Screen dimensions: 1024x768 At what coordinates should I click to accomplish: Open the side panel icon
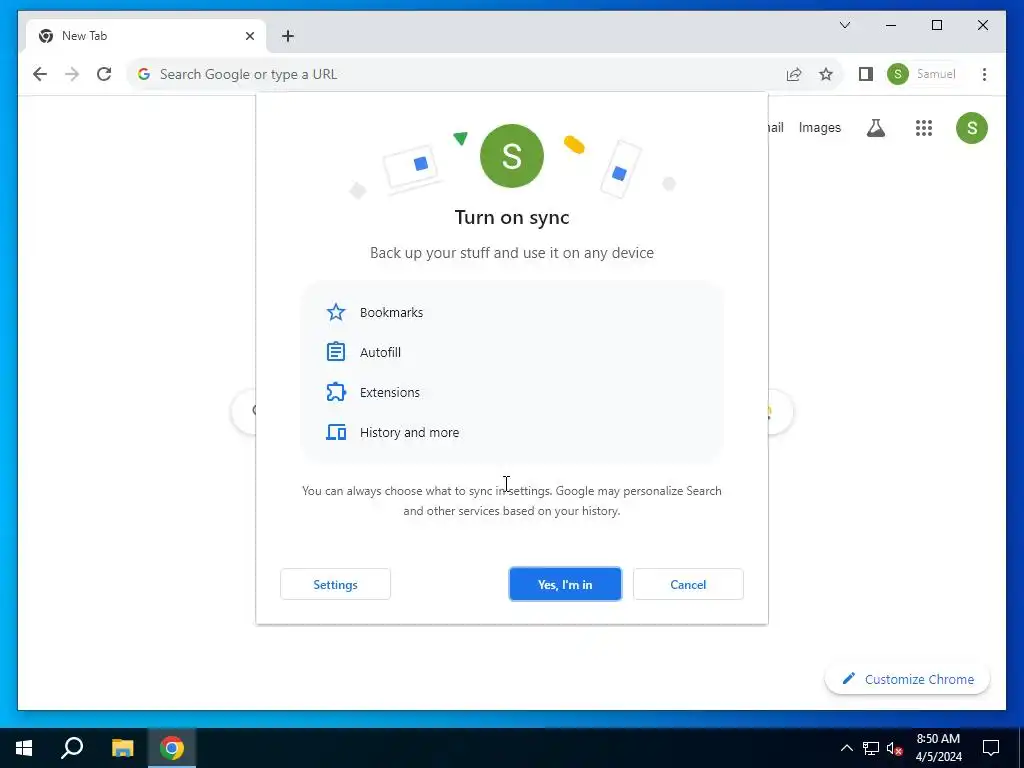tap(866, 74)
